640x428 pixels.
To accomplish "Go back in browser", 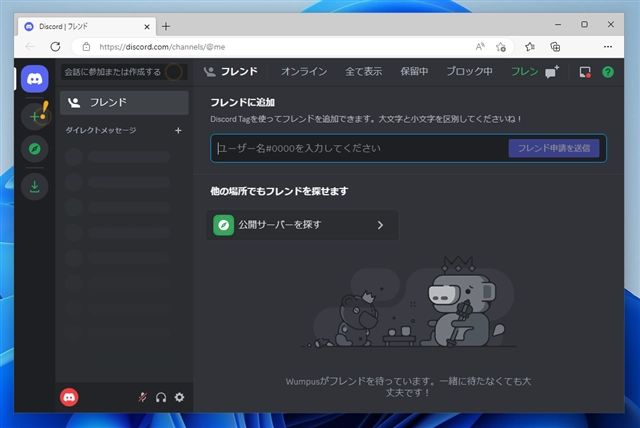I will 30,47.
